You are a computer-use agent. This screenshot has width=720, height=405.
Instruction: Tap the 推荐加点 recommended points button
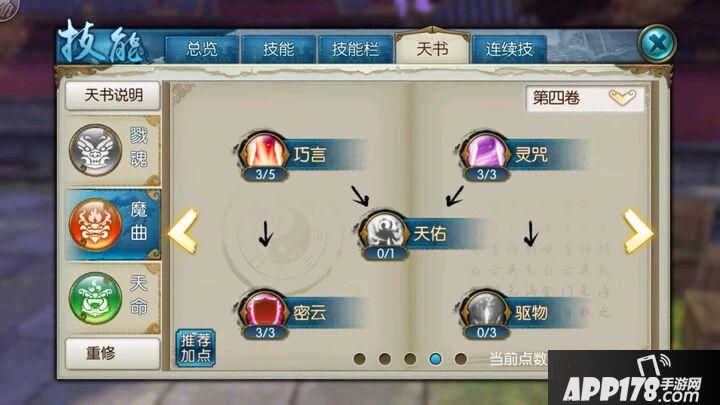196,348
